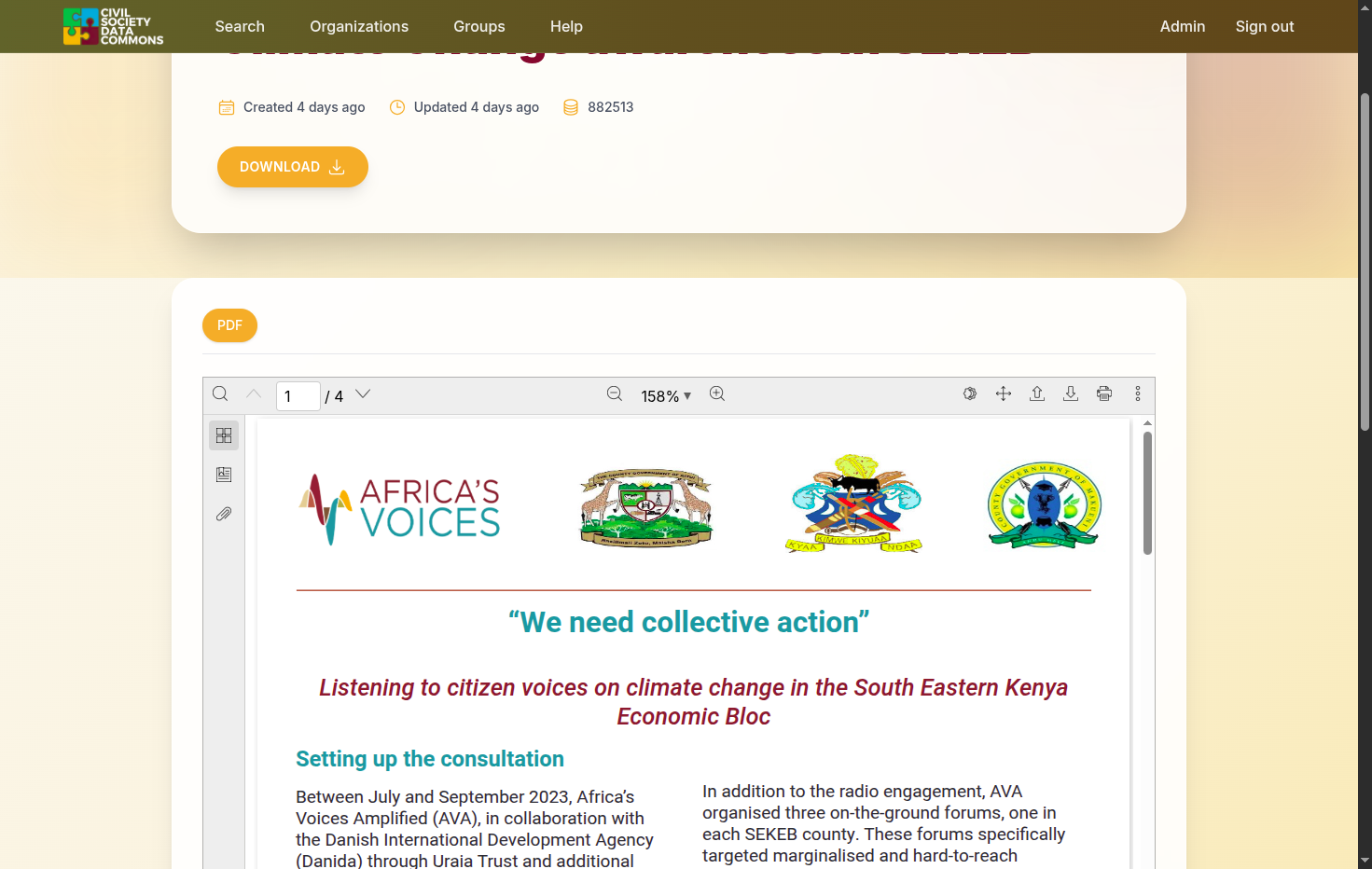Switch the PDF viewer theme icon
The image size is (1372, 869).
point(970,394)
